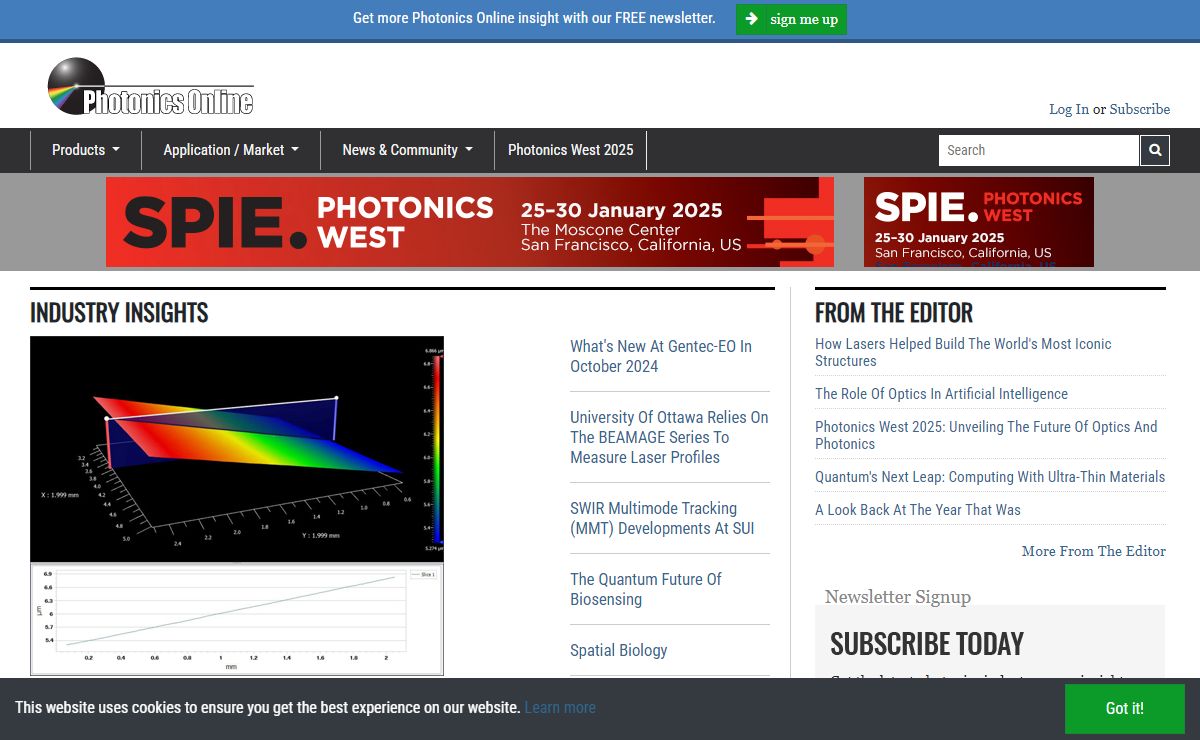Click the Photonics Online logo
The image size is (1200, 740).
151,87
